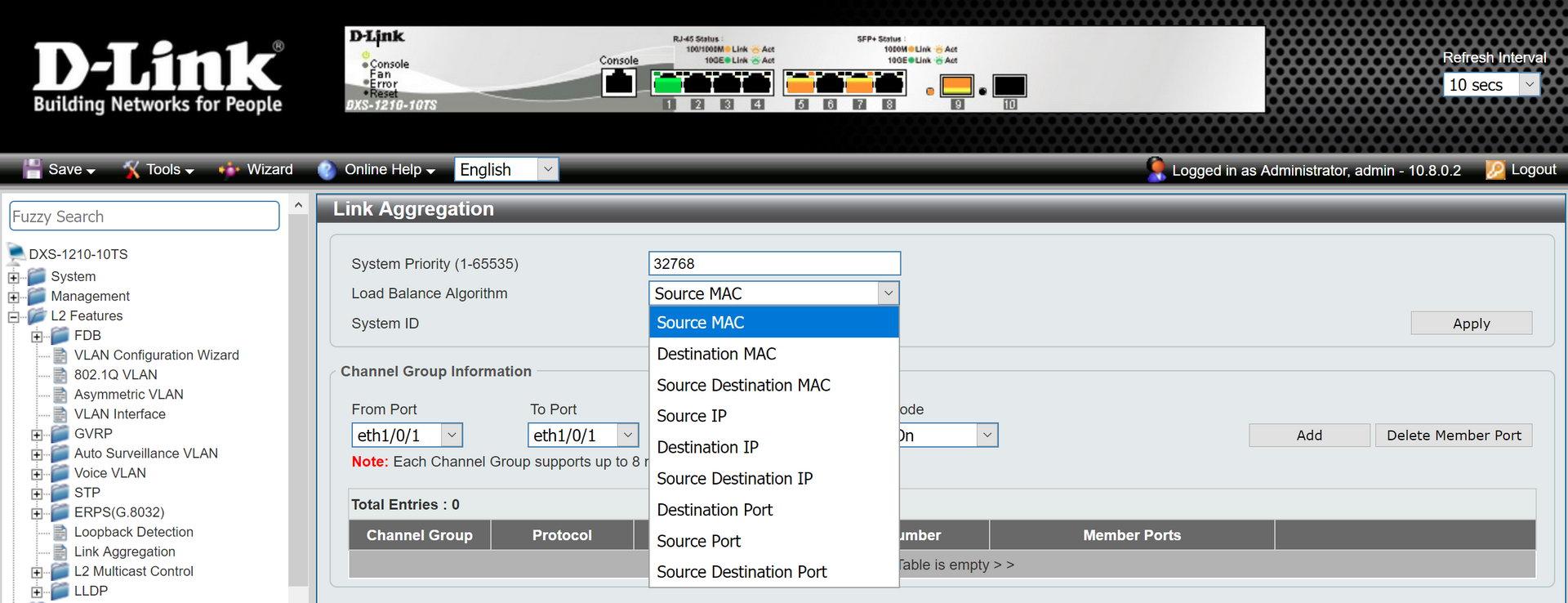1568x603 pixels.
Task: Click the Wizard icon
Action: point(229,169)
